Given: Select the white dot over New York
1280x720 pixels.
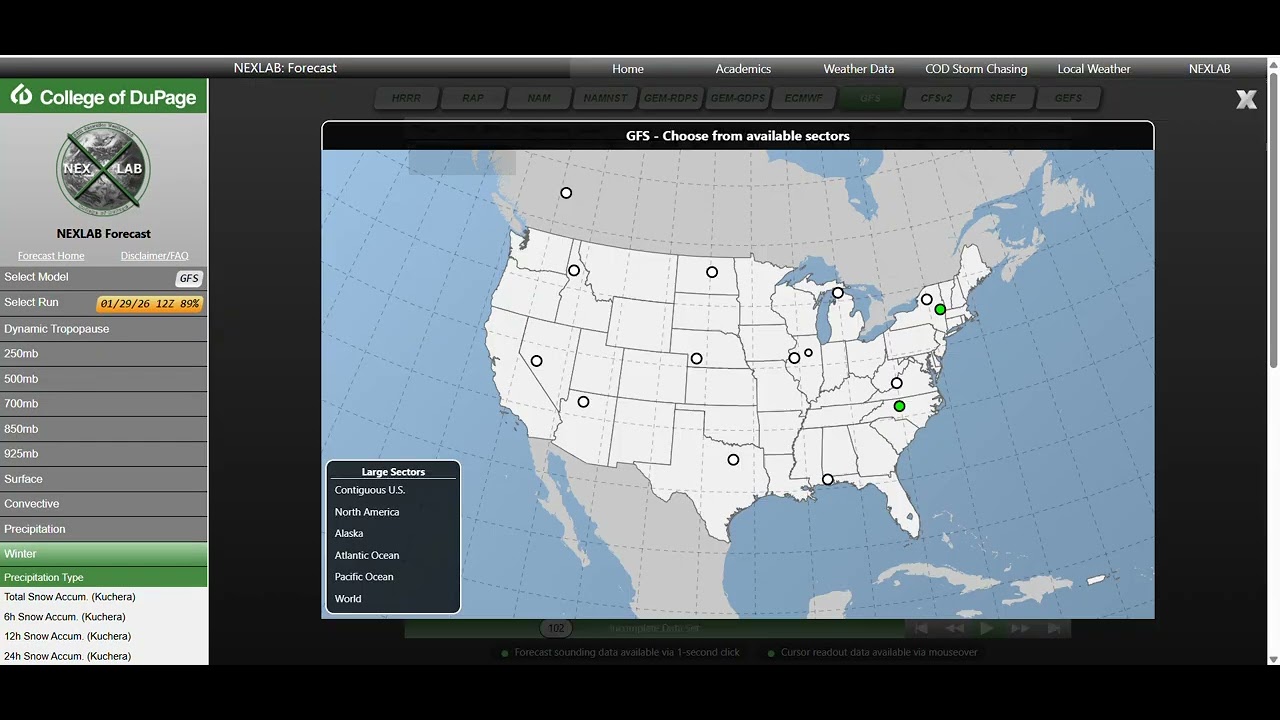Looking at the screenshot, I should click(927, 299).
